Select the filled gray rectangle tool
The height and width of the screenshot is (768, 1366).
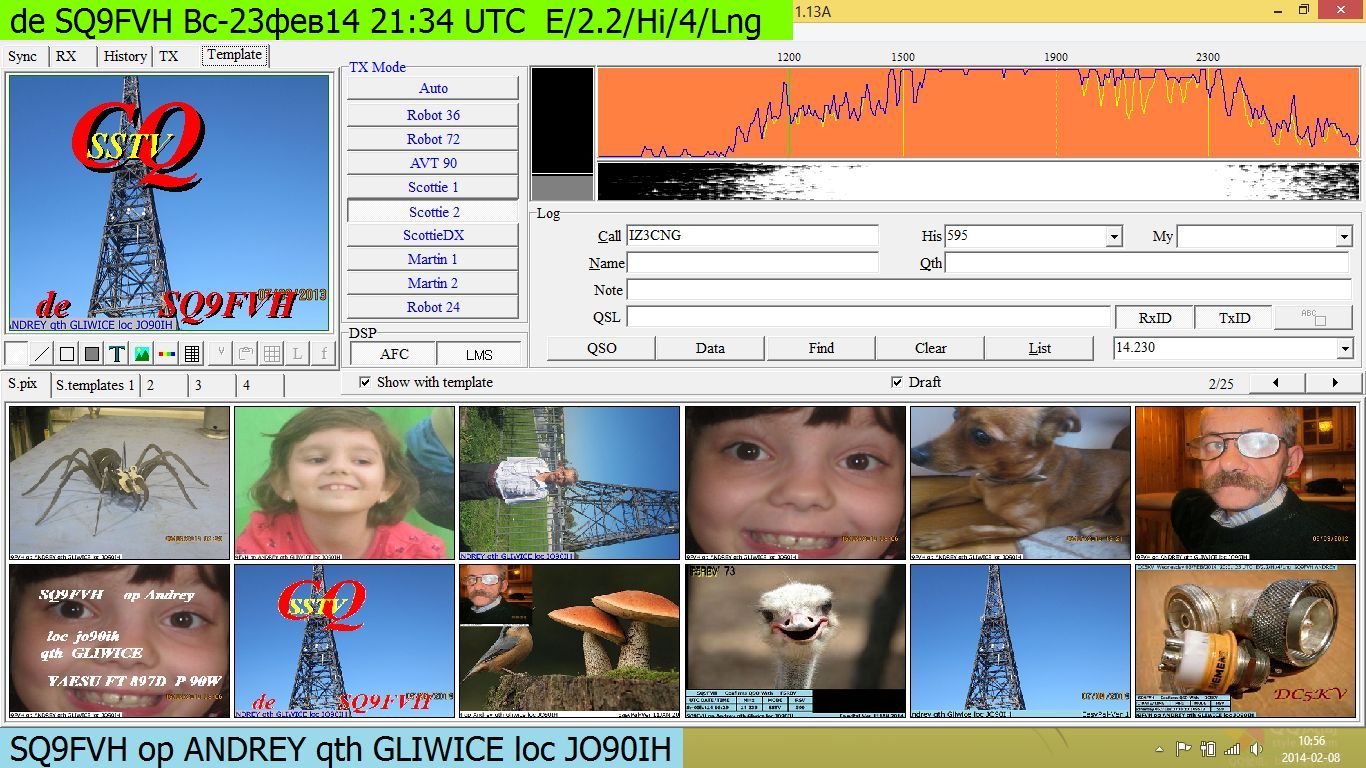click(92, 353)
